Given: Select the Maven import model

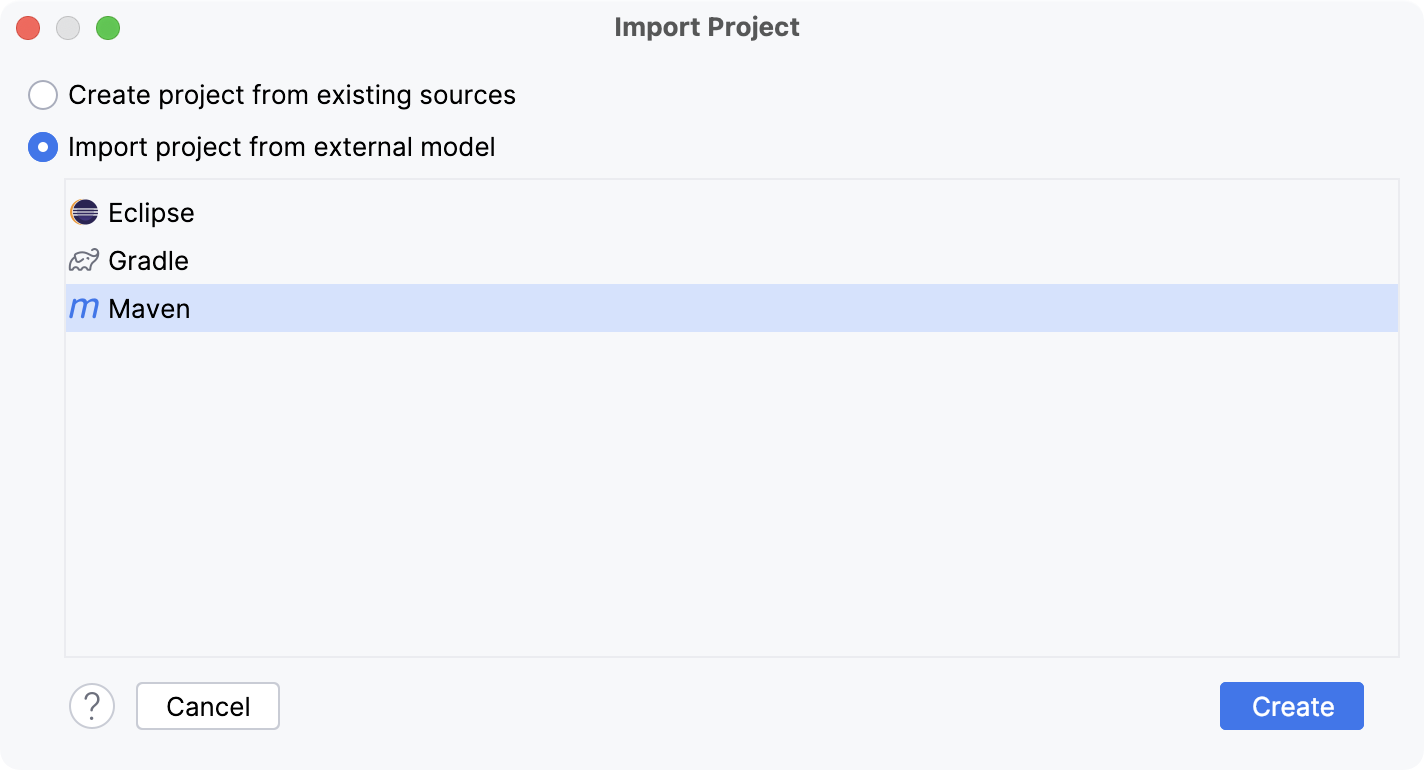Looking at the screenshot, I should pyautogui.click(x=150, y=308).
